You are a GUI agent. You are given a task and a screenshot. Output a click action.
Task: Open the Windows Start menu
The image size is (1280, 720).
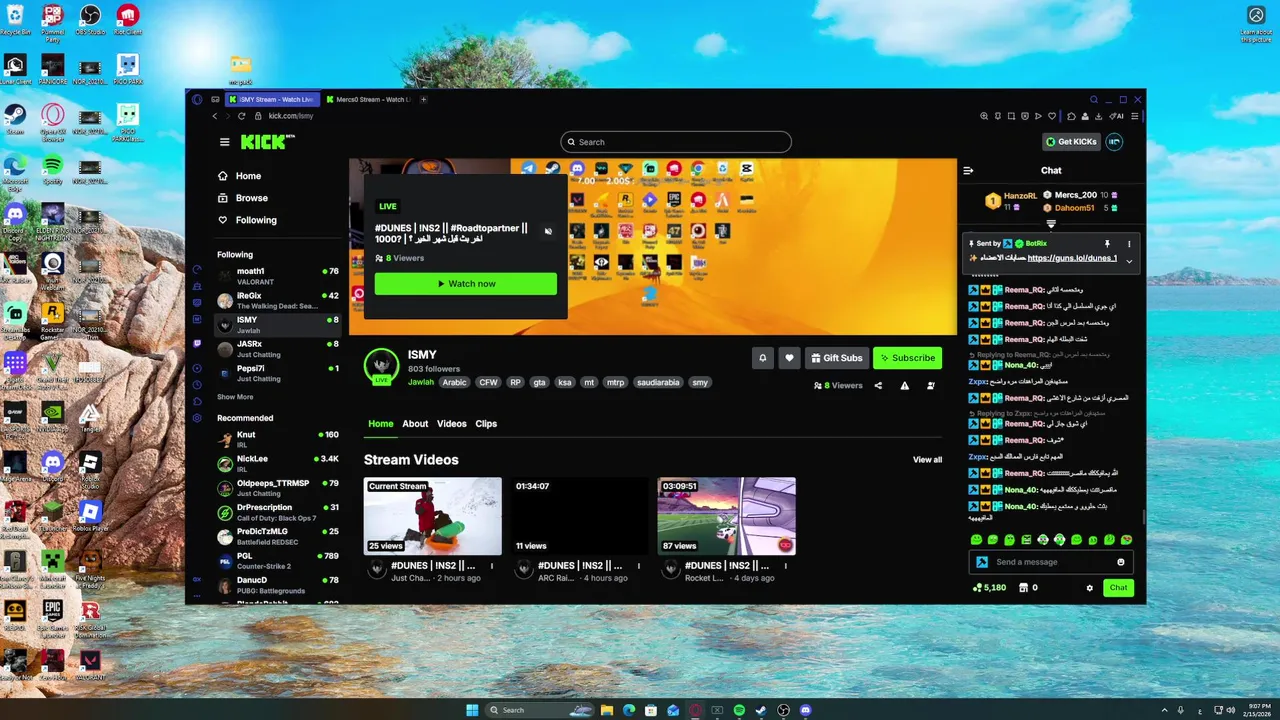pos(471,710)
